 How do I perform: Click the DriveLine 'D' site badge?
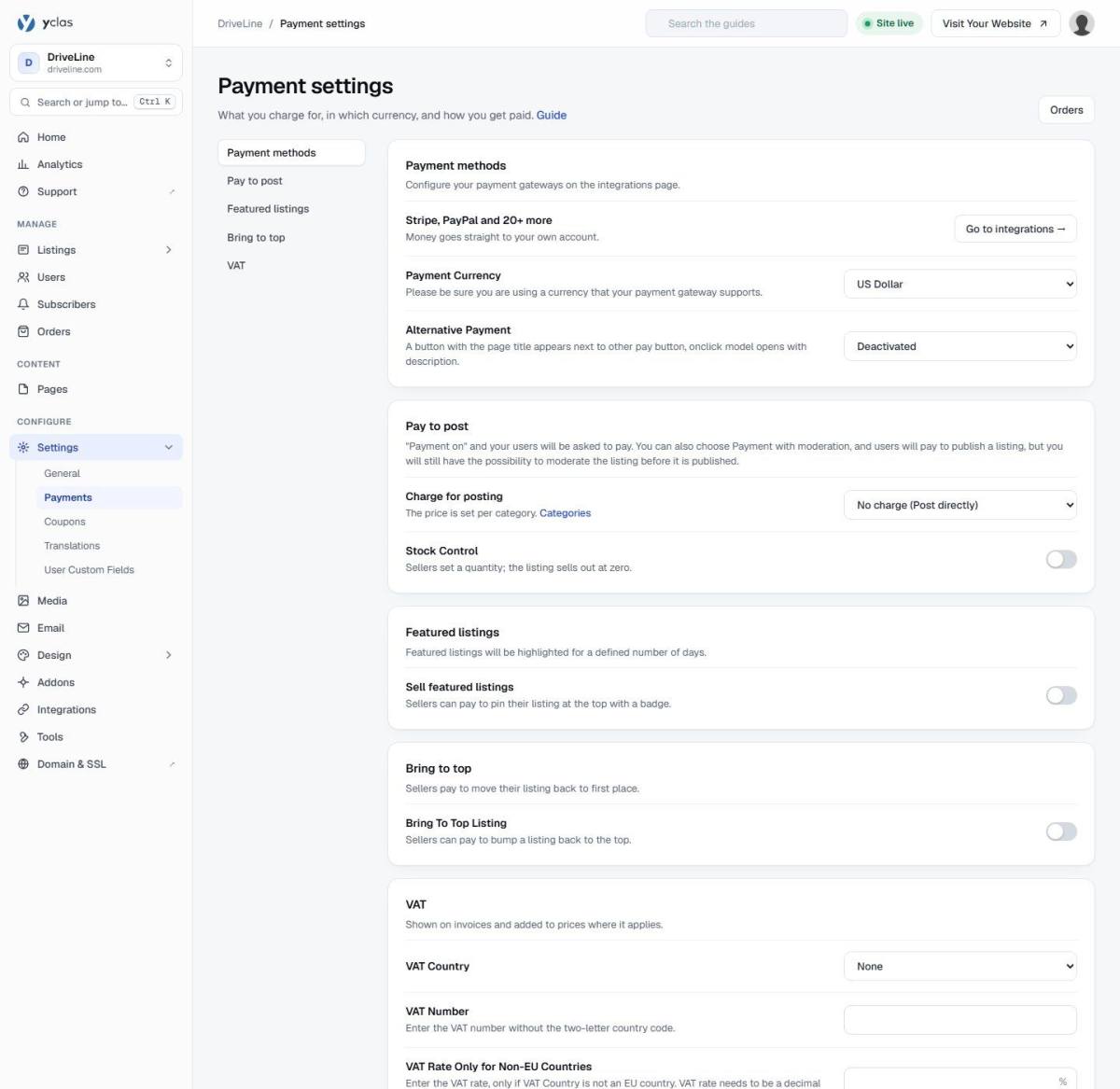tap(29, 63)
